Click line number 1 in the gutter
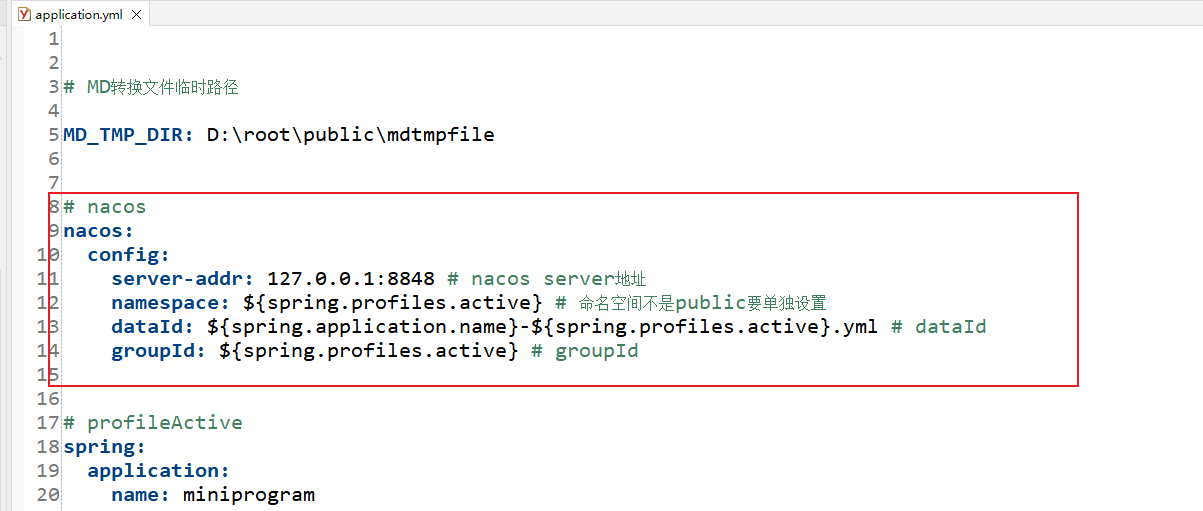1203x511 pixels. click(x=54, y=38)
